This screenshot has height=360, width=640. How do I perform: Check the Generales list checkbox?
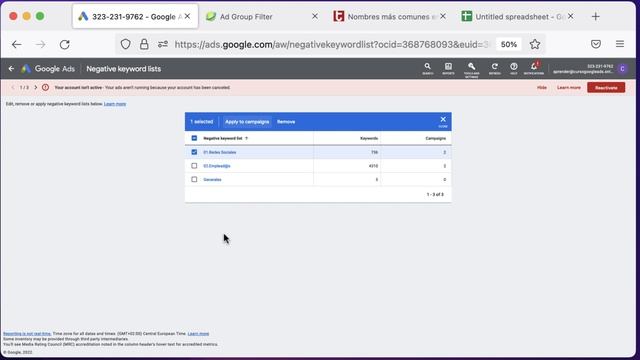pos(194,179)
